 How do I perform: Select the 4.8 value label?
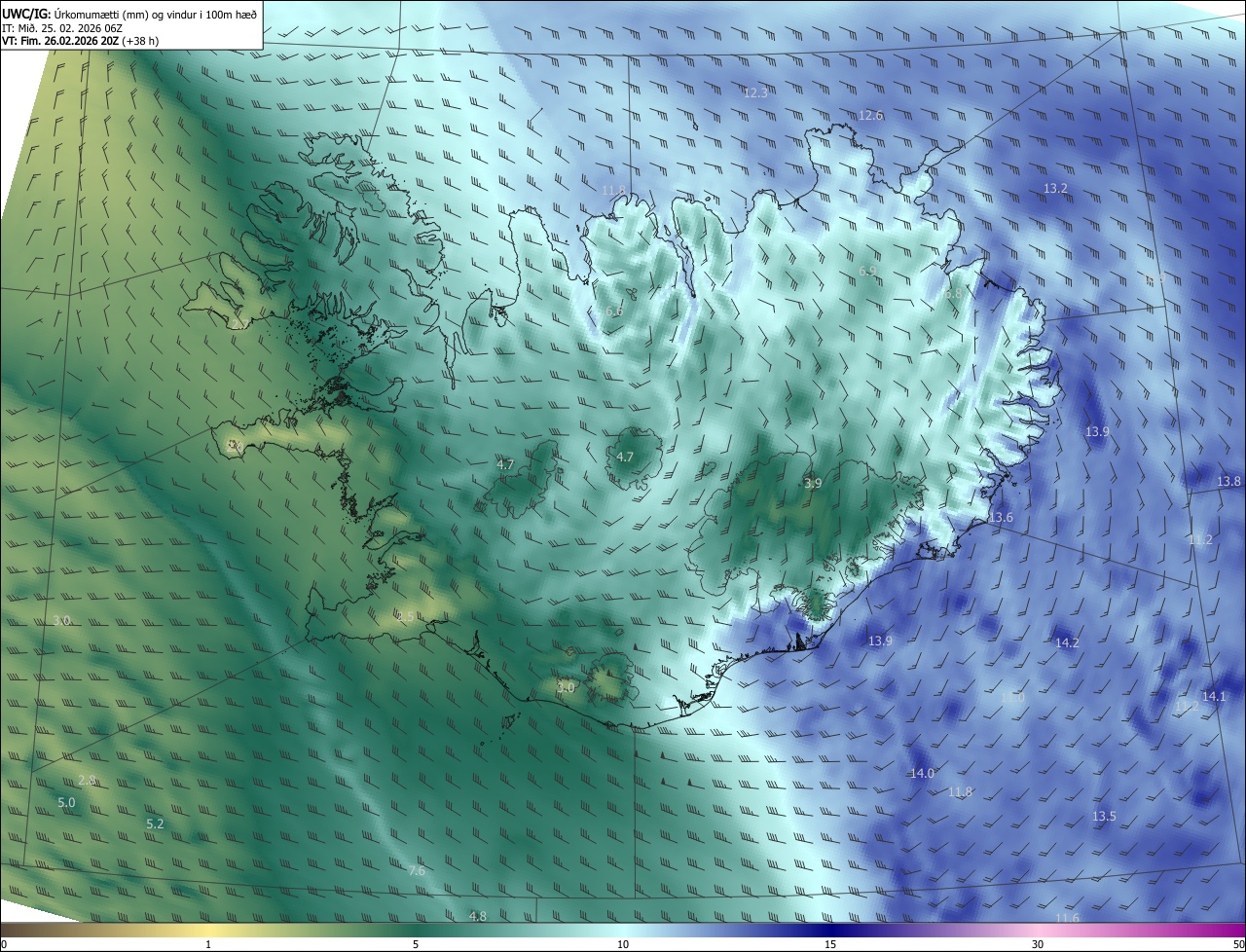pyautogui.click(x=478, y=917)
